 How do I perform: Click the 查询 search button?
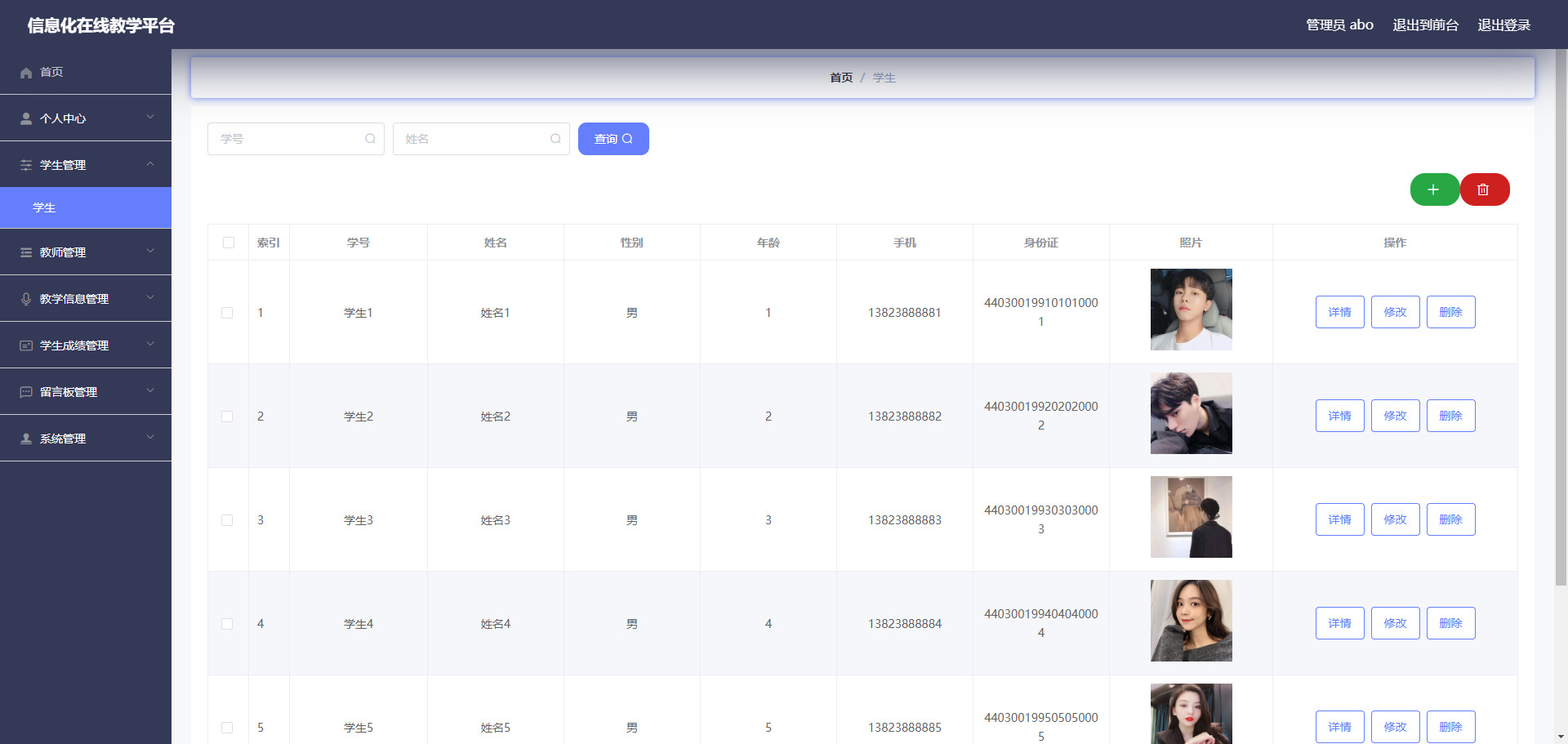[x=613, y=139]
